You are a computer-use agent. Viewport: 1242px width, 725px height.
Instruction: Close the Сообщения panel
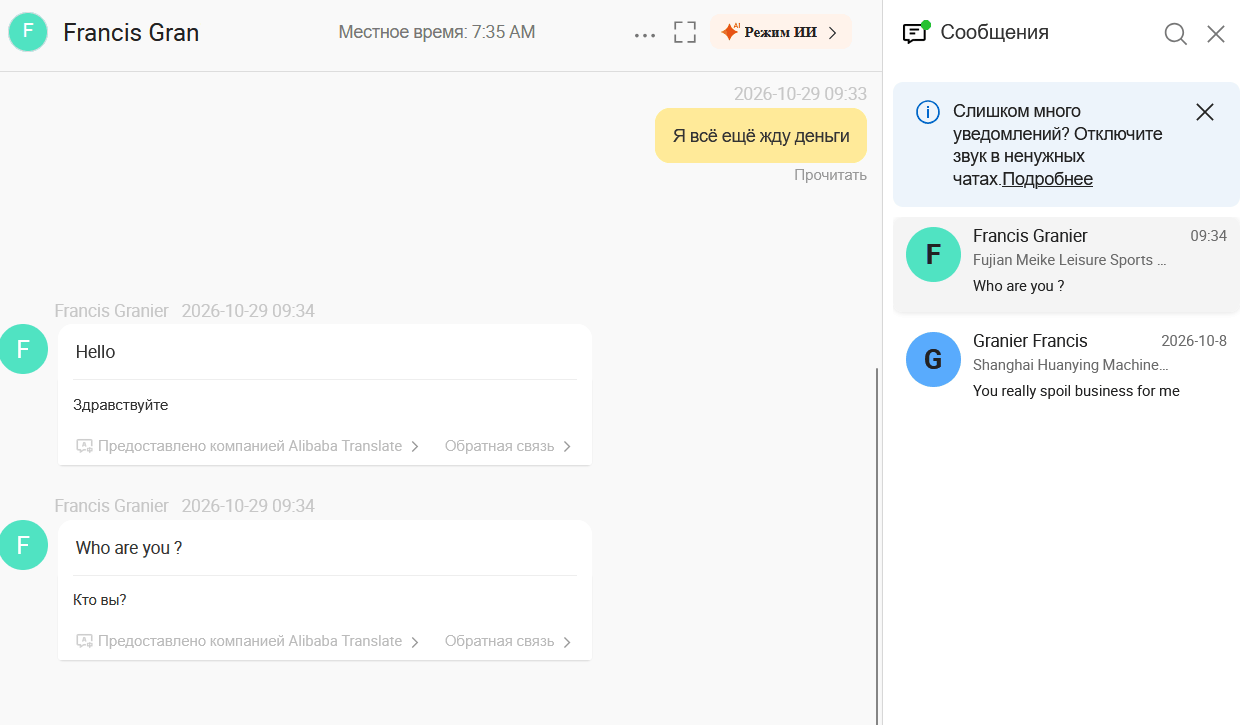[1216, 34]
